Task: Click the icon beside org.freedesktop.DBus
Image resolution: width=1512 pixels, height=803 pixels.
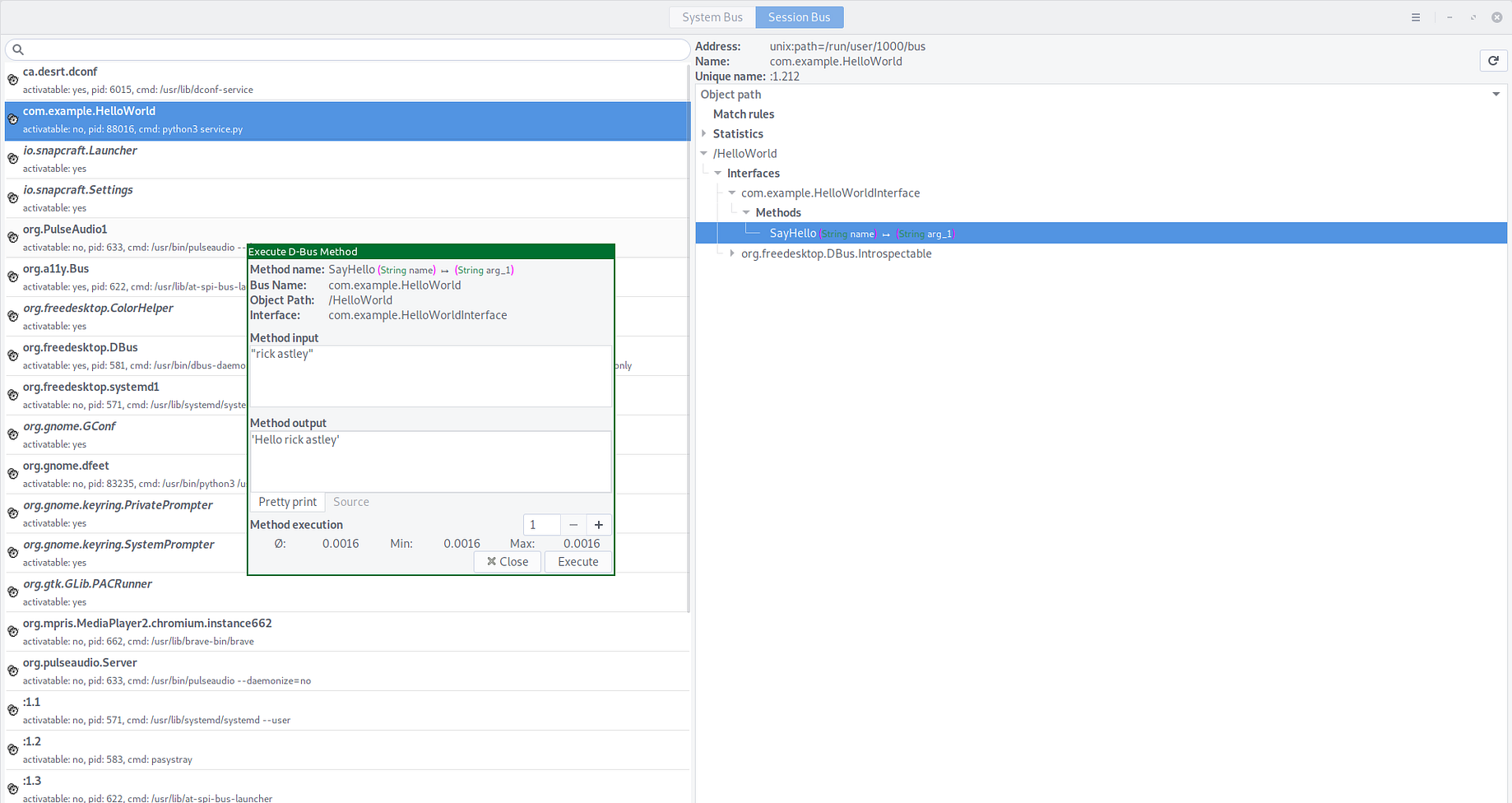Action: tap(13, 355)
